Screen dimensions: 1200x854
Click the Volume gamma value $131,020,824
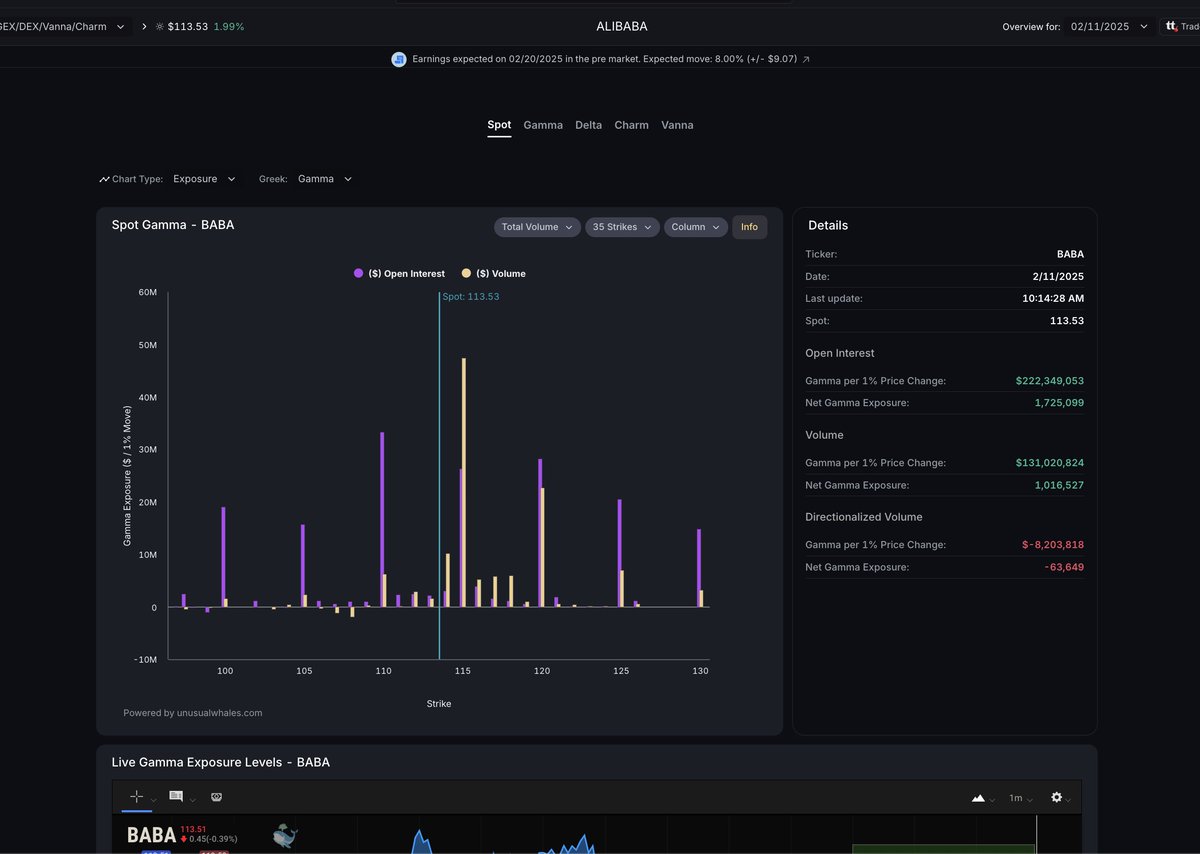click(x=1049, y=463)
